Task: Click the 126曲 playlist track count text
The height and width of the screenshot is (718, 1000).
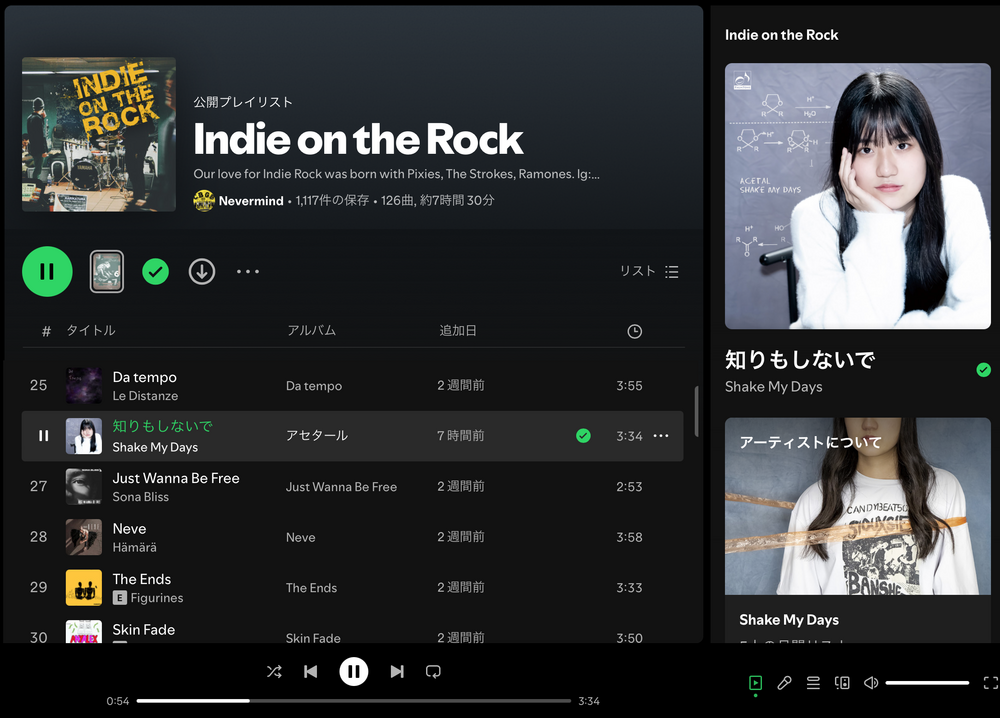Action: 397,200
